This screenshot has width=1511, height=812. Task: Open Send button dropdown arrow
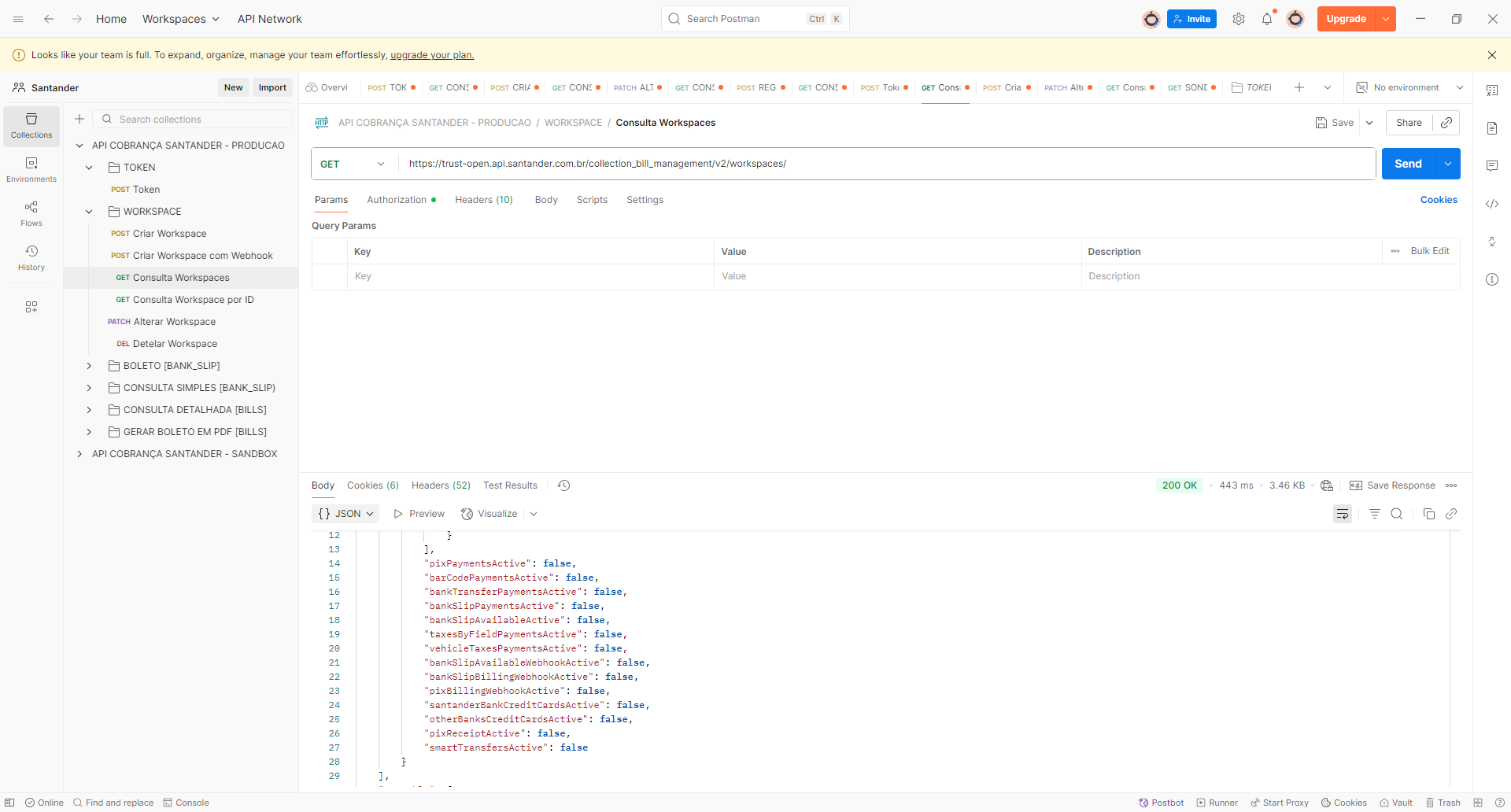[1448, 164]
